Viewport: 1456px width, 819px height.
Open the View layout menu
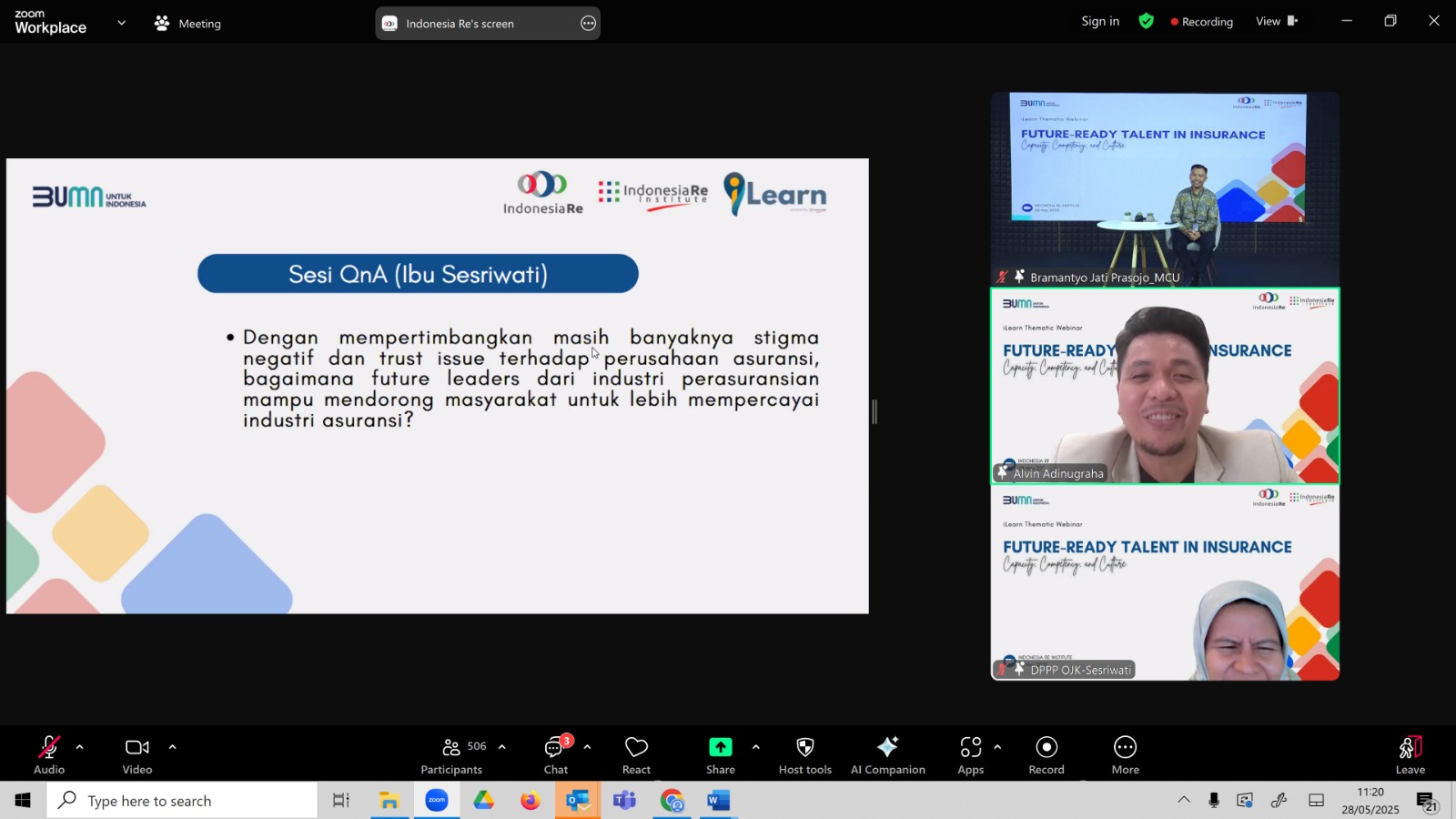(1276, 22)
